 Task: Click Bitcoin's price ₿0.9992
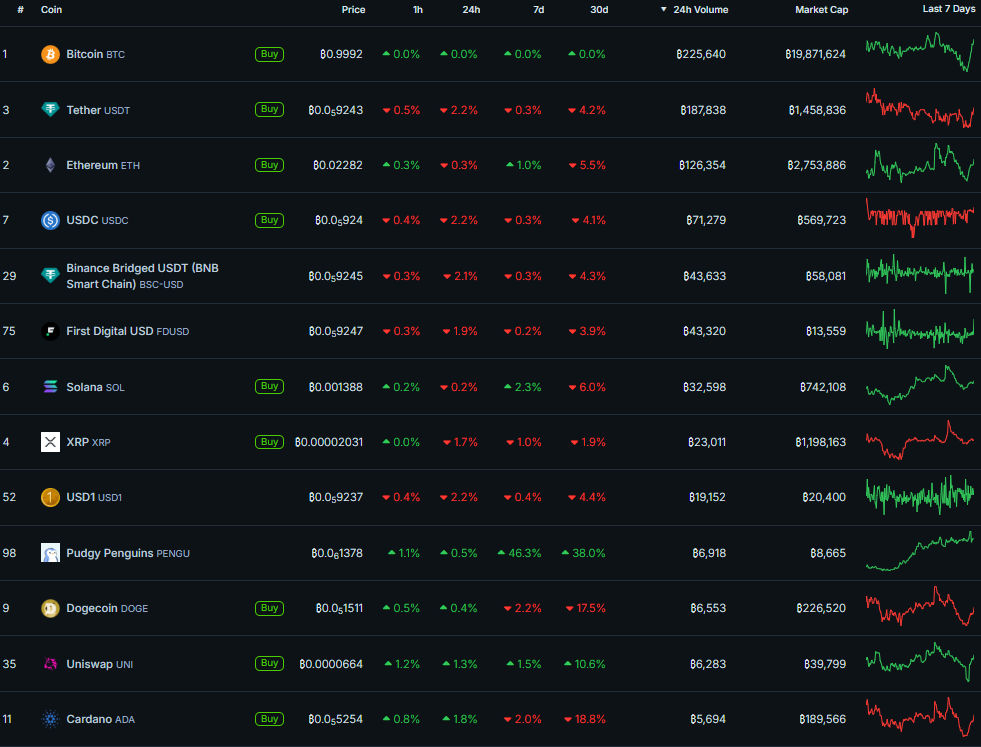pyautogui.click(x=341, y=54)
